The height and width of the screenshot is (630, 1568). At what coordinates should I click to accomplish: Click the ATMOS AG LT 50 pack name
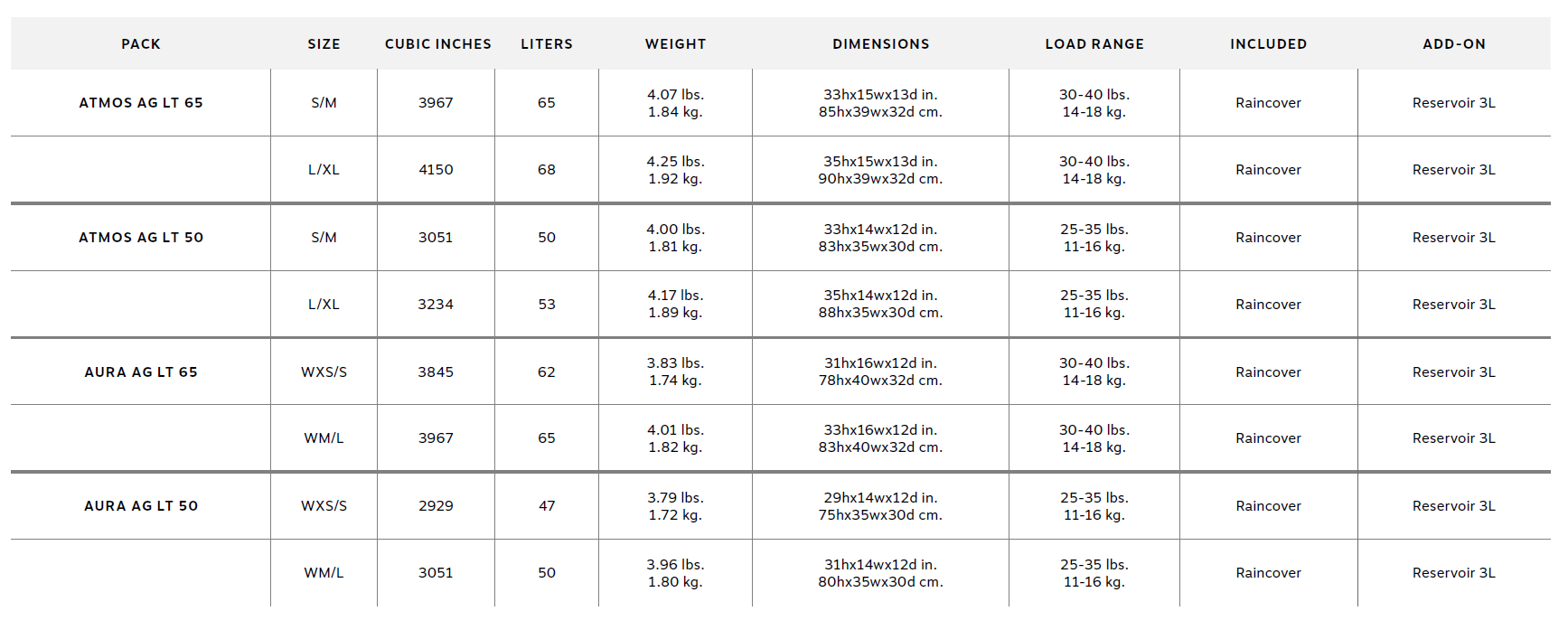[141, 238]
